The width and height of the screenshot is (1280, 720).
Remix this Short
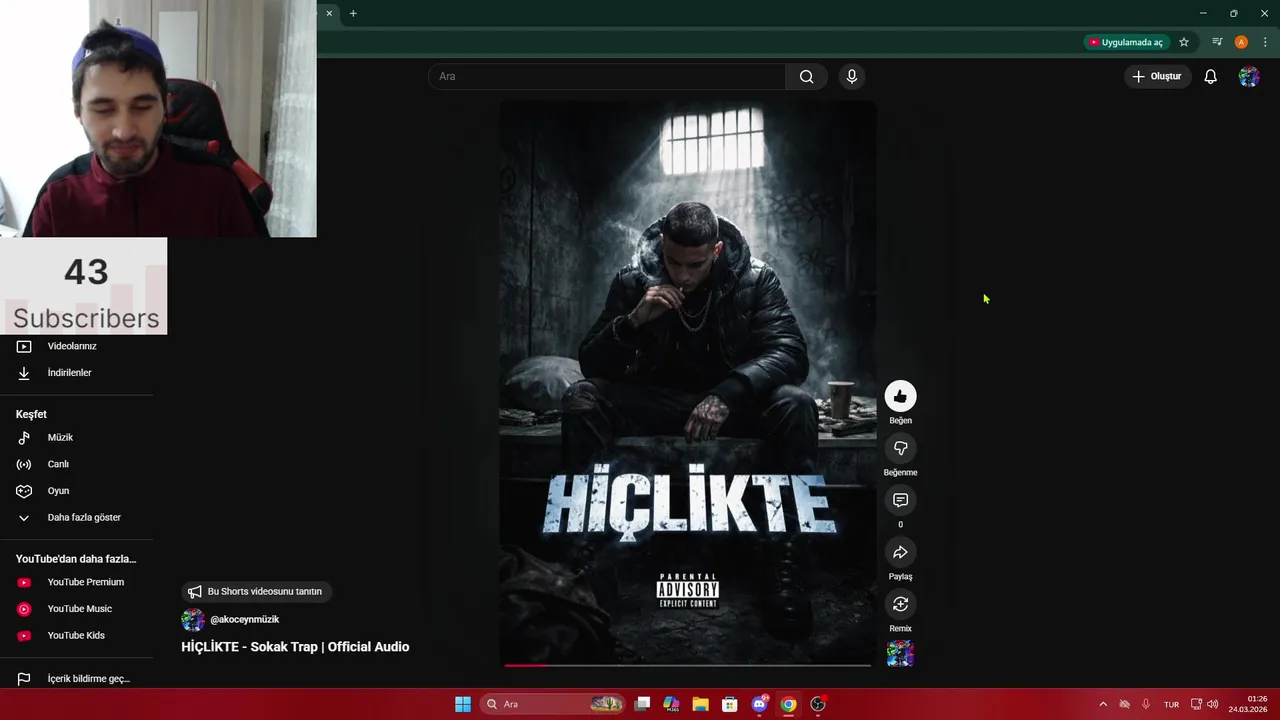900,604
